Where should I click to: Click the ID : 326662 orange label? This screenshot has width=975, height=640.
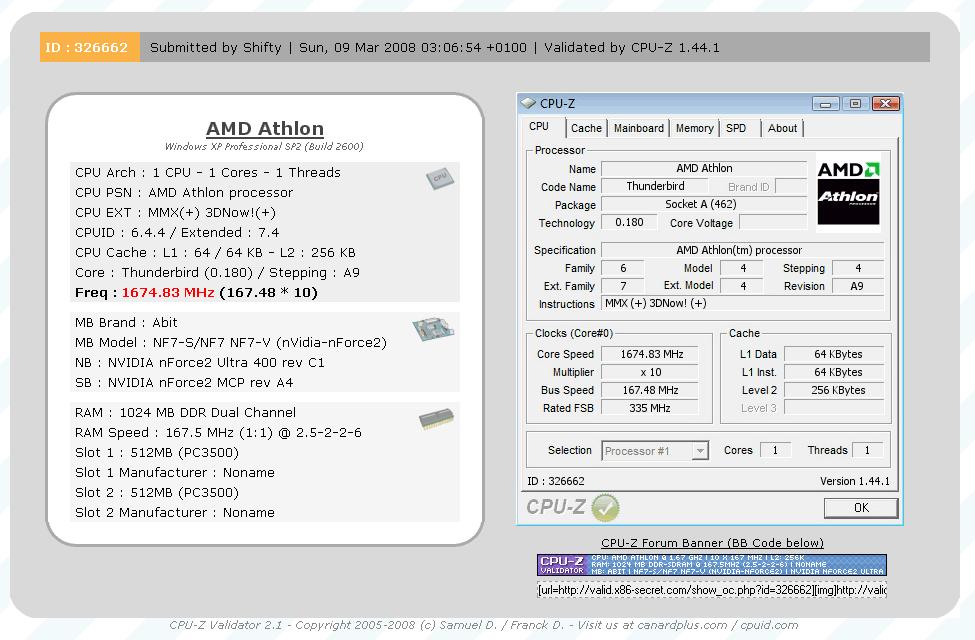pos(90,47)
